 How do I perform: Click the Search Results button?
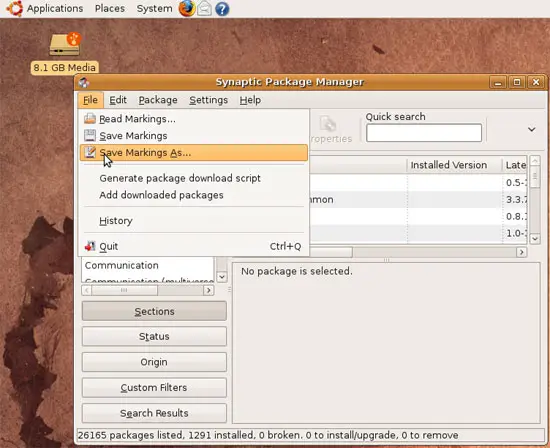tap(154, 413)
